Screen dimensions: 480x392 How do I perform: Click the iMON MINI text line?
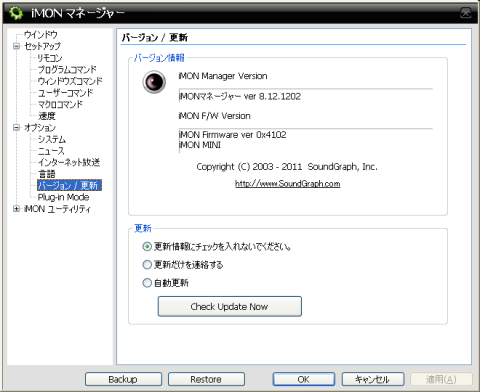(x=200, y=145)
